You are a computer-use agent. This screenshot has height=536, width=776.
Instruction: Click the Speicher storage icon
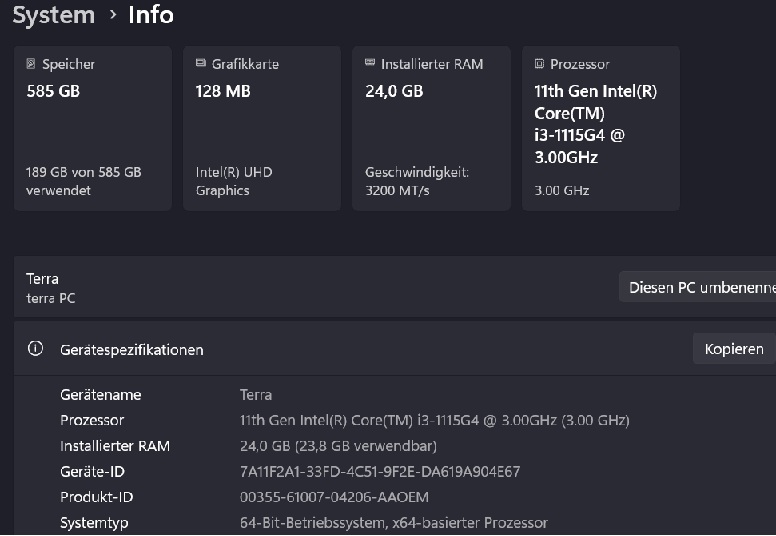(x=31, y=64)
